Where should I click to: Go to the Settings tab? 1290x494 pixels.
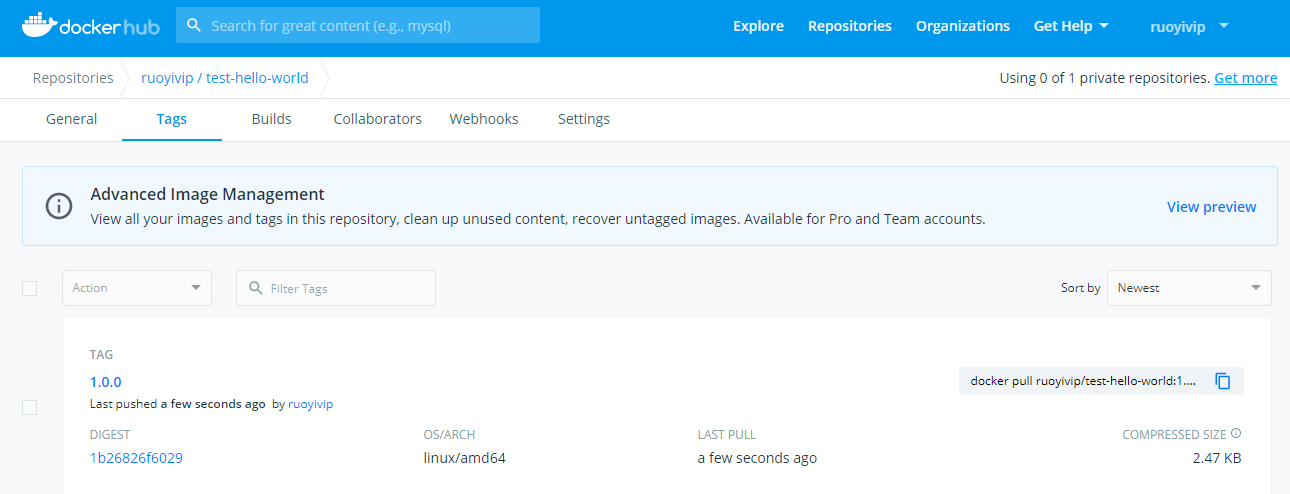click(583, 119)
